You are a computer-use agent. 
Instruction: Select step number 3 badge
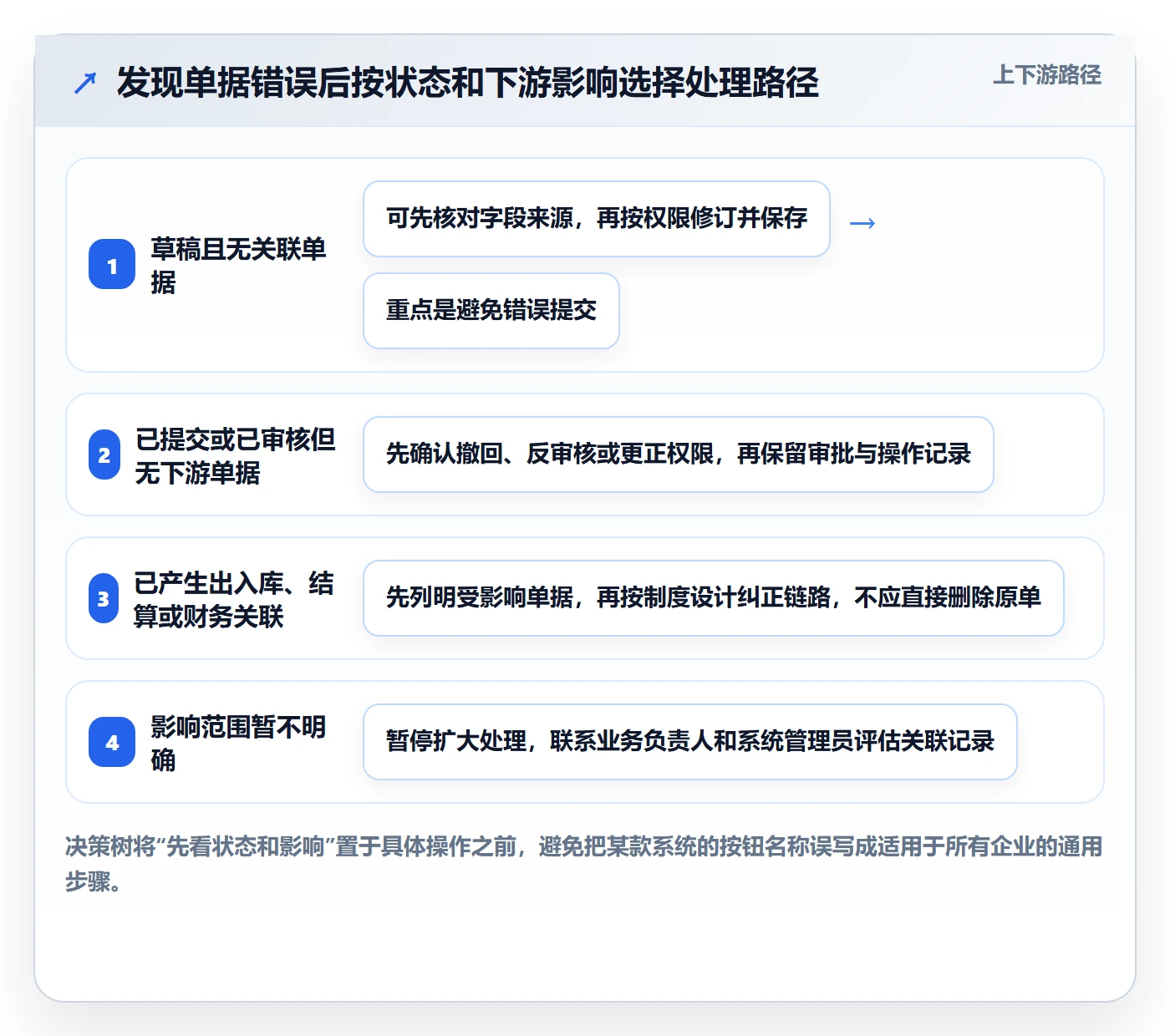pos(104,598)
